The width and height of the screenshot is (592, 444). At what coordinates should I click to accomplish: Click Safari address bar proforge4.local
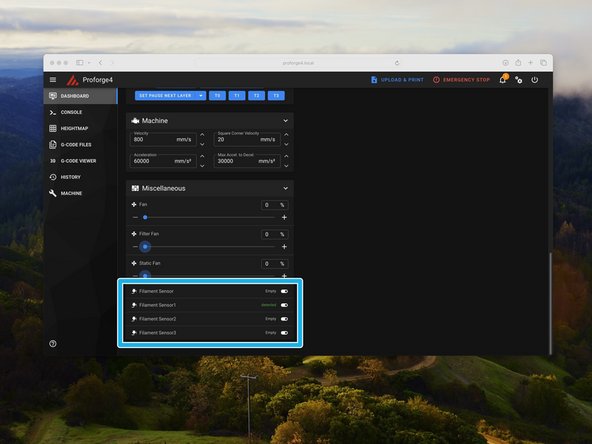point(298,63)
